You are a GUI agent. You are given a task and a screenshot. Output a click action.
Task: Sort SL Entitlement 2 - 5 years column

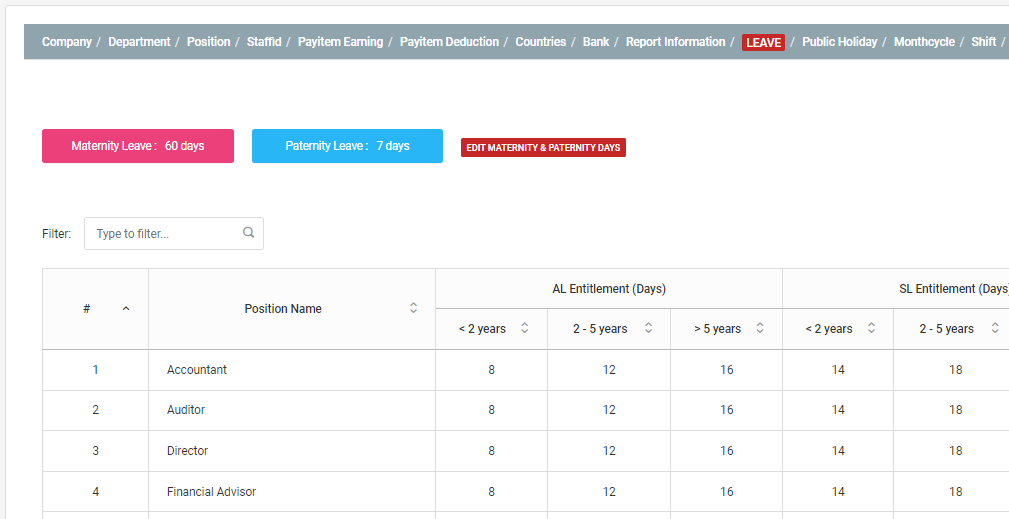(994, 328)
